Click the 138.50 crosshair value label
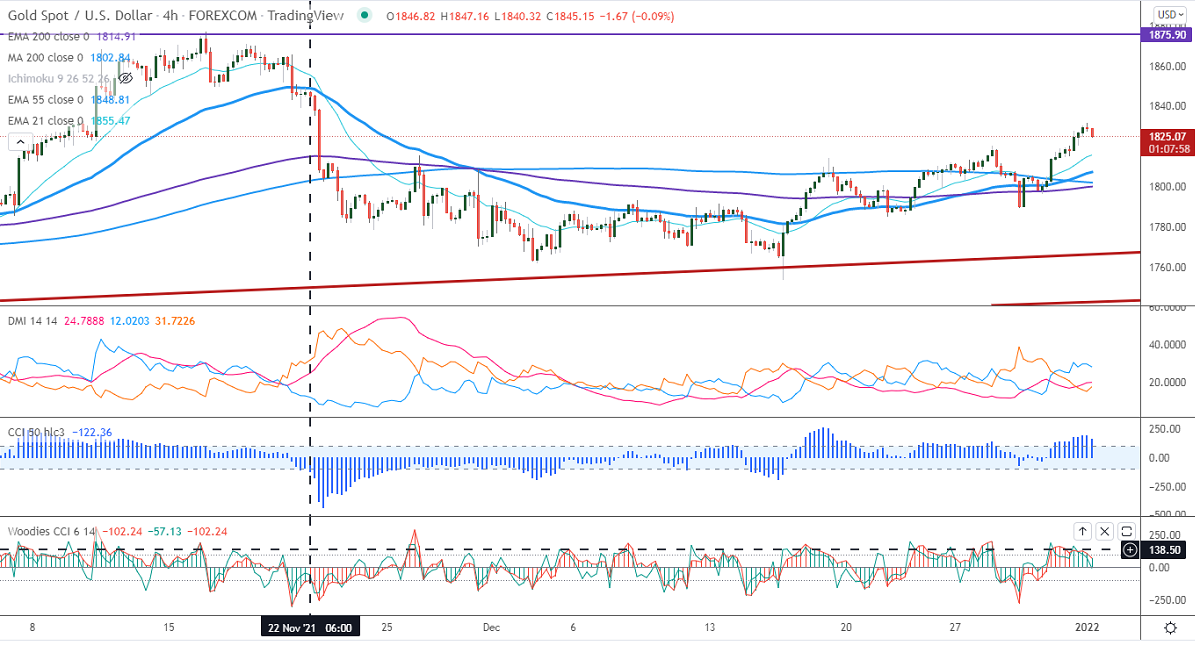The image size is (1195, 645). click(x=1165, y=550)
